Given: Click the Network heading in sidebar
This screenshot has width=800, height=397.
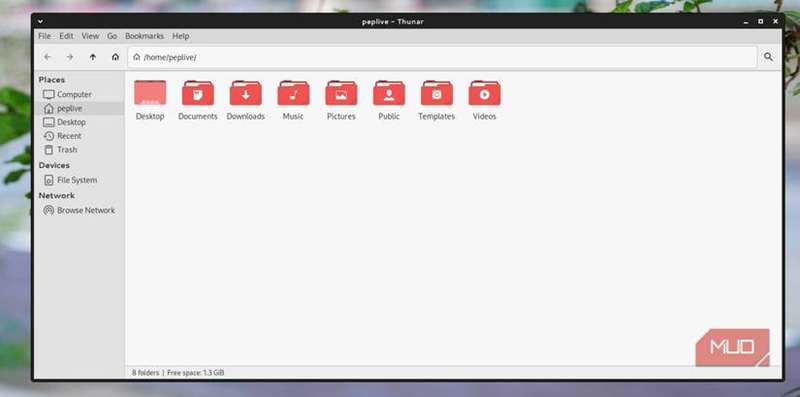Looking at the screenshot, I should [57, 195].
